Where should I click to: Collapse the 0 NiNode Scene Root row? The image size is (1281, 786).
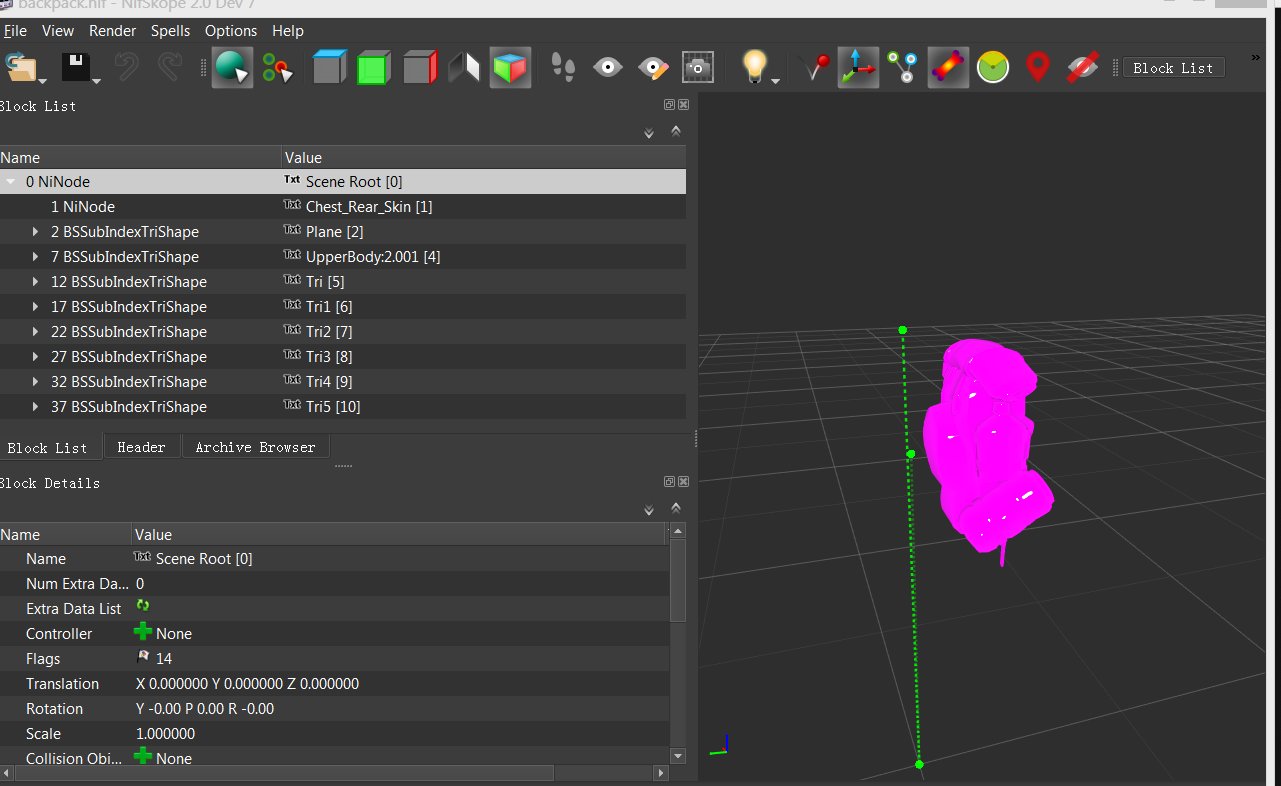(x=11, y=182)
